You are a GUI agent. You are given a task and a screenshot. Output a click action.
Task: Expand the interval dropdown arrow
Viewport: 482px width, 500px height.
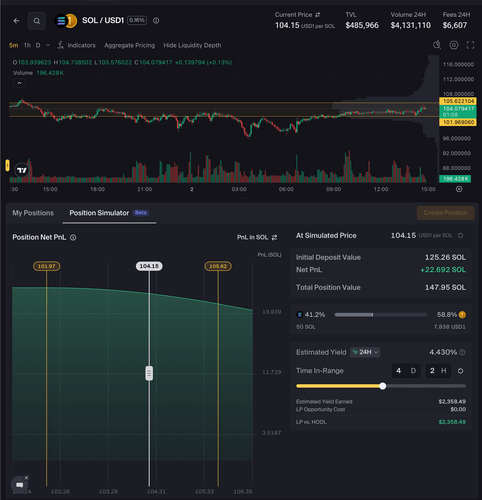point(48,45)
